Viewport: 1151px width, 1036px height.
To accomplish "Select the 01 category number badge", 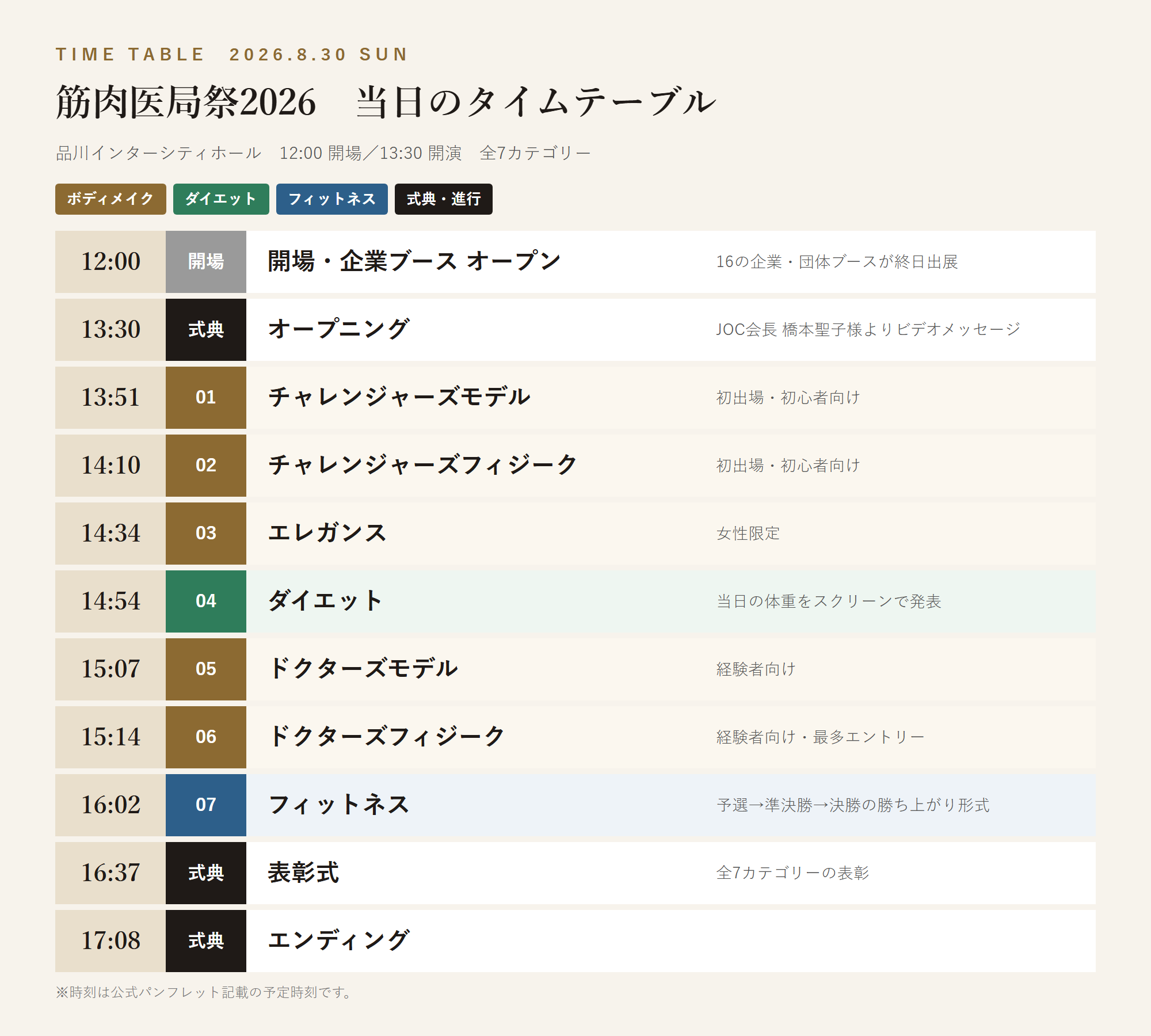I will click(x=206, y=398).
